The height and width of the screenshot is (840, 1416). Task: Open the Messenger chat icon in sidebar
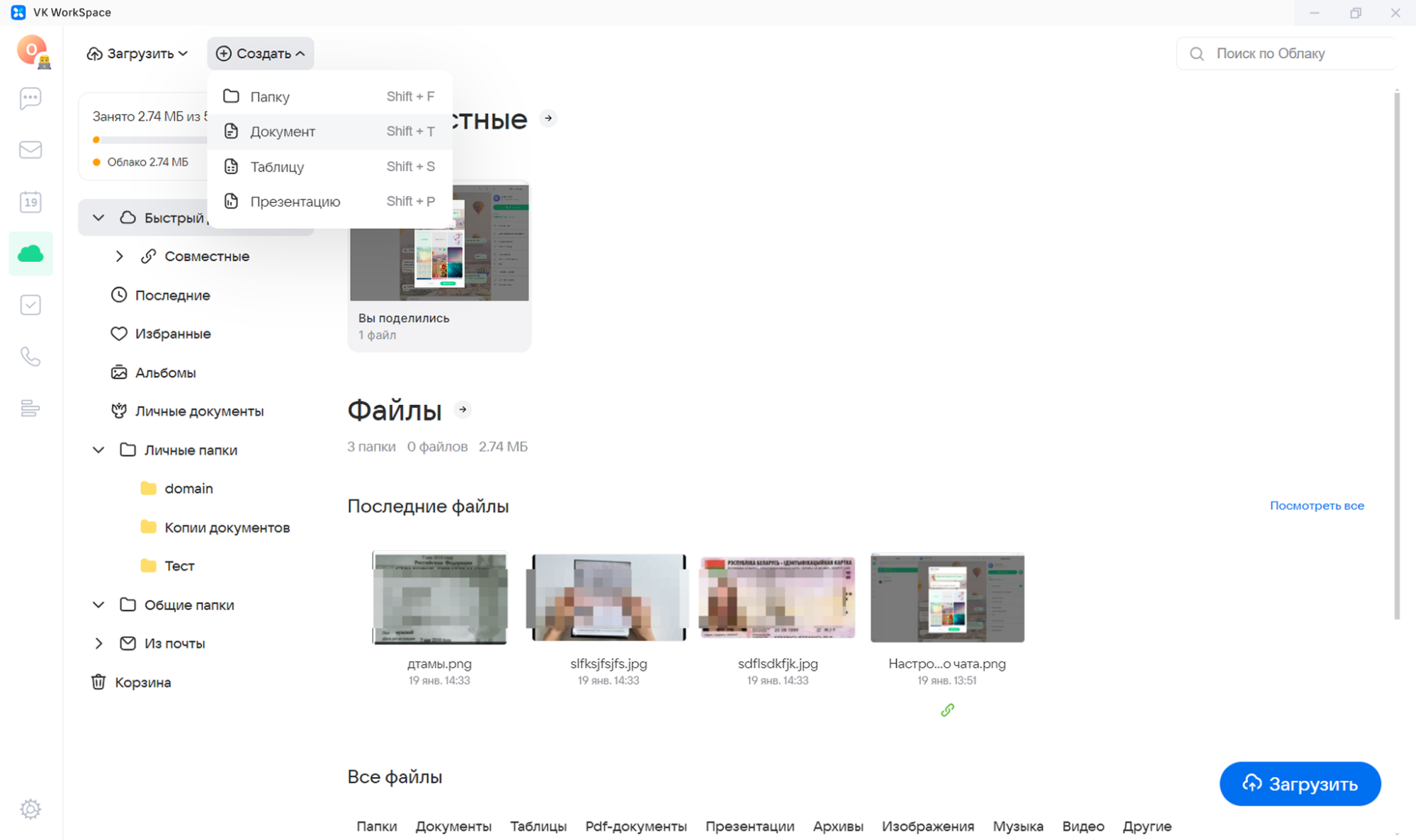click(30, 98)
